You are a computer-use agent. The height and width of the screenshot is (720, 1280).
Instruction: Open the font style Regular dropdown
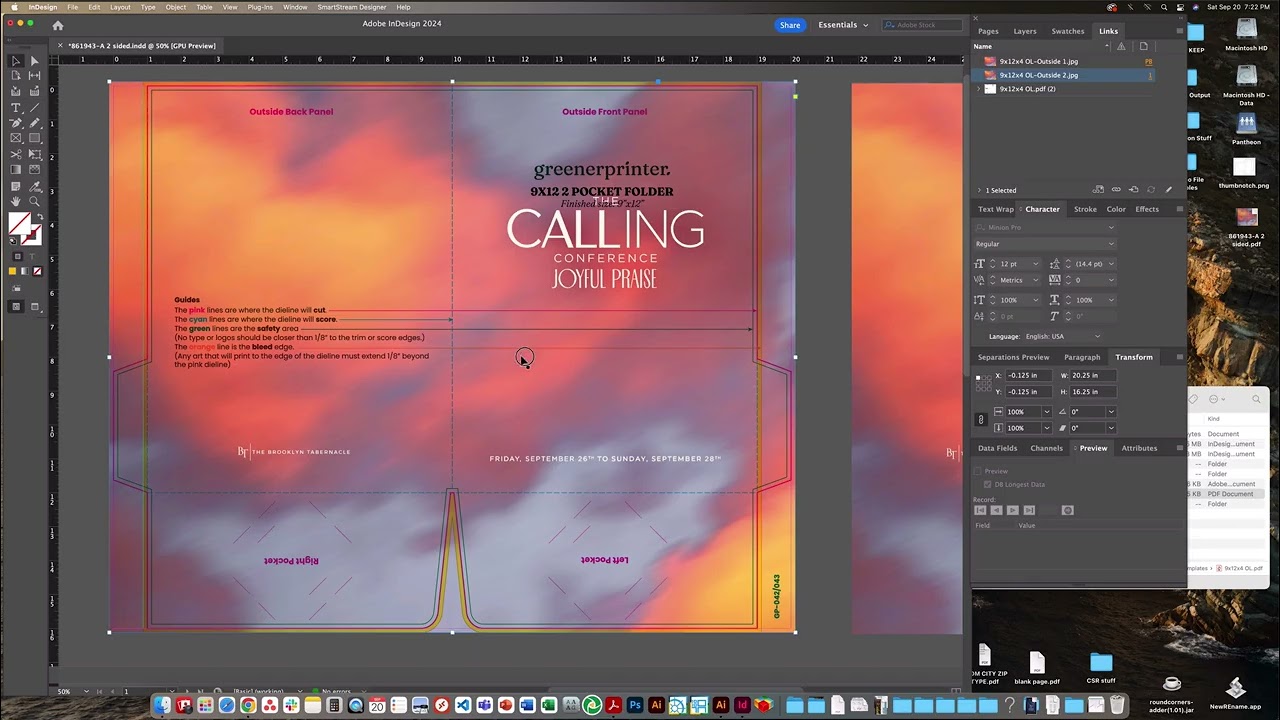1111,244
